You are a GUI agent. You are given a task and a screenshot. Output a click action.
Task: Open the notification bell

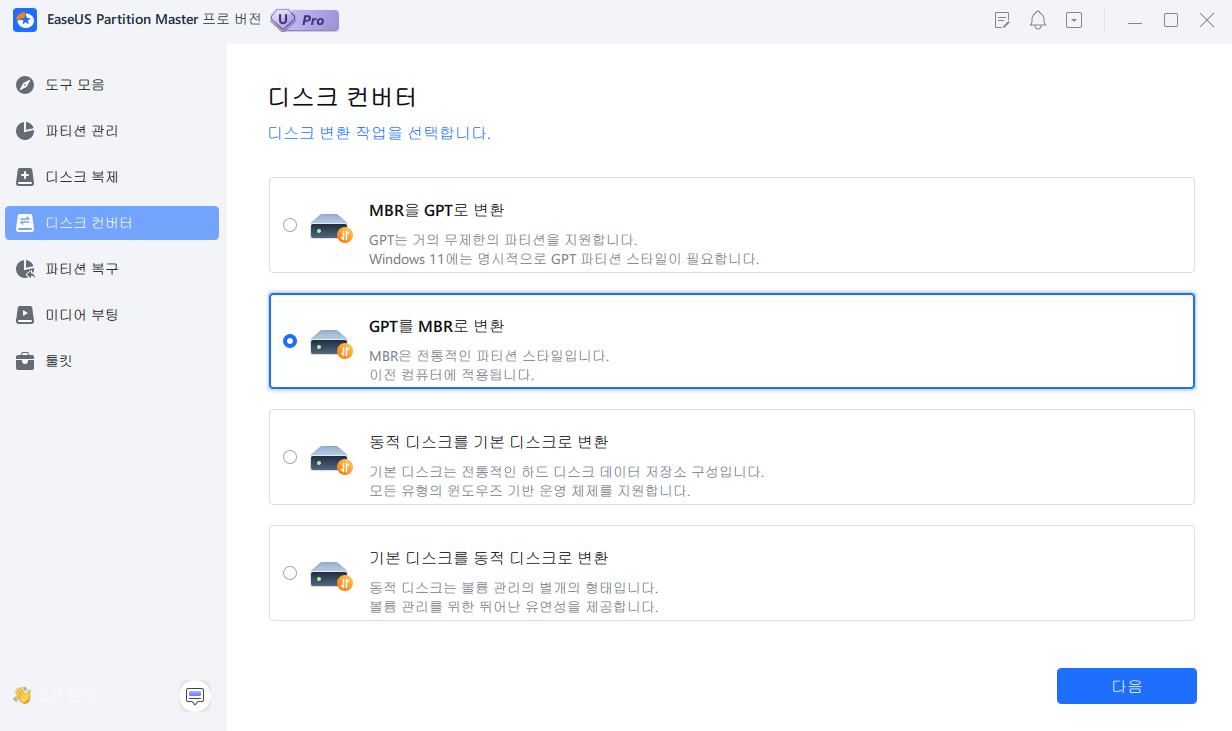[1038, 19]
